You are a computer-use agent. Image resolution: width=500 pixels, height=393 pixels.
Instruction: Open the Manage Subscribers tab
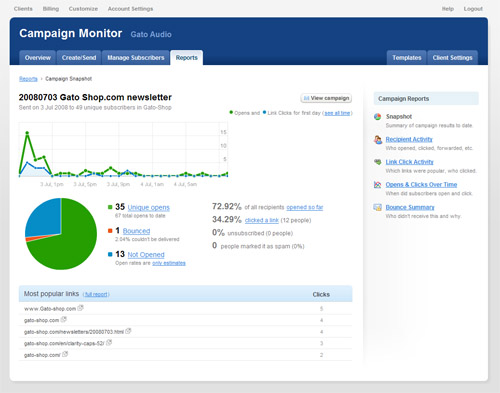coord(136,58)
